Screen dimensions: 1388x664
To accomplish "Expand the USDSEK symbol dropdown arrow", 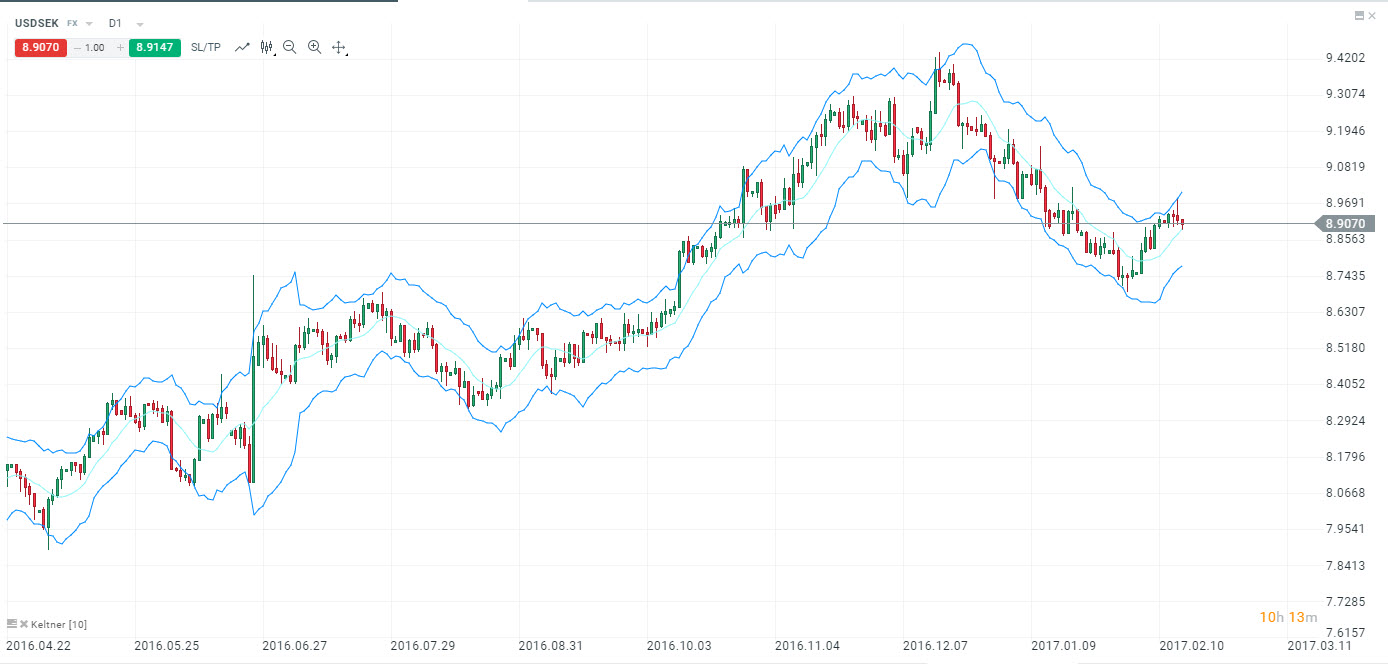I will pos(90,23).
